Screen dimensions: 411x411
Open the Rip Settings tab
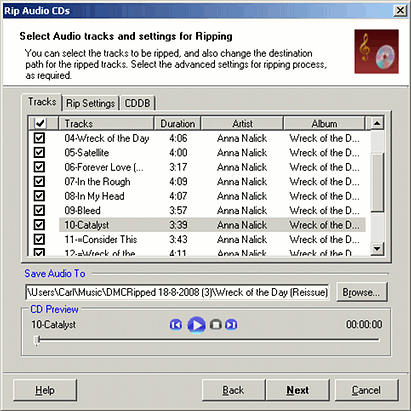tap(91, 103)
